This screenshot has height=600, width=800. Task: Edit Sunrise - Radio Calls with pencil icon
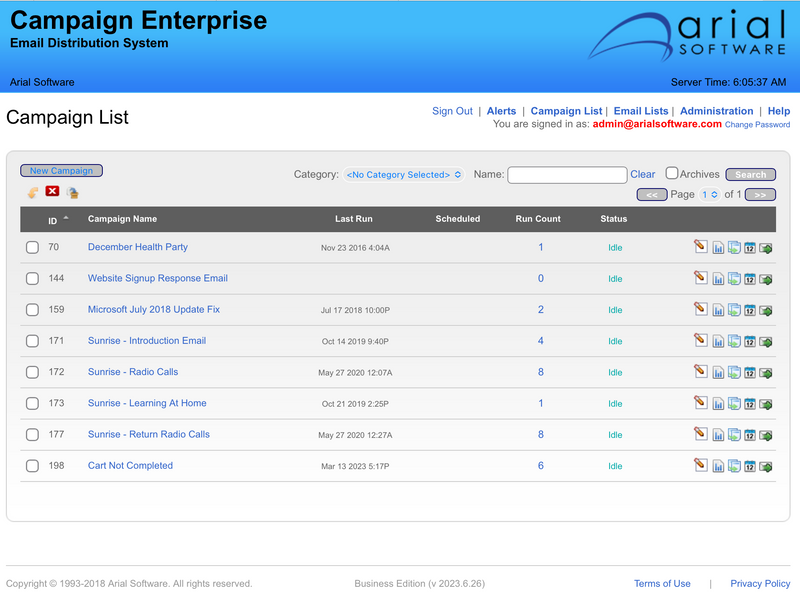point(701,371)
